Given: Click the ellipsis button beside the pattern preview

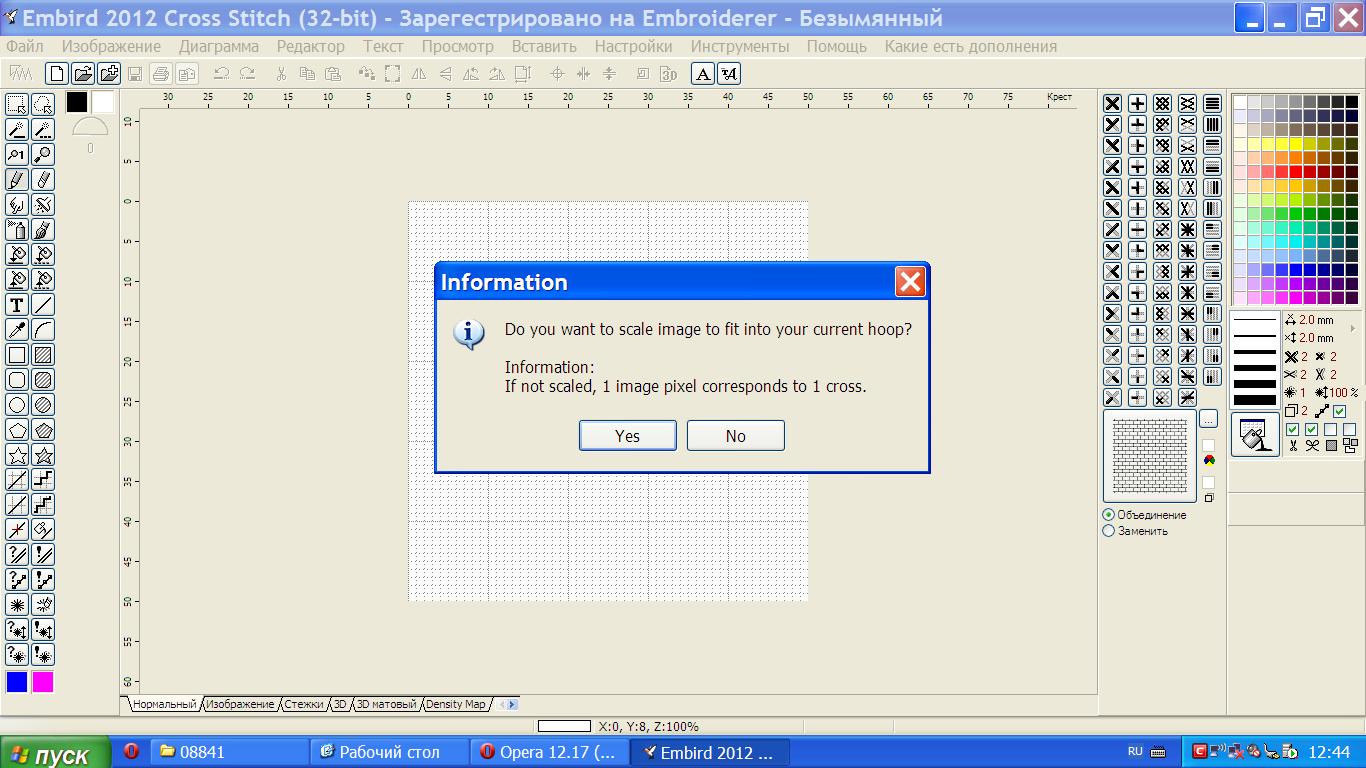Looking at the screenshot, I should click(1209, 419).
